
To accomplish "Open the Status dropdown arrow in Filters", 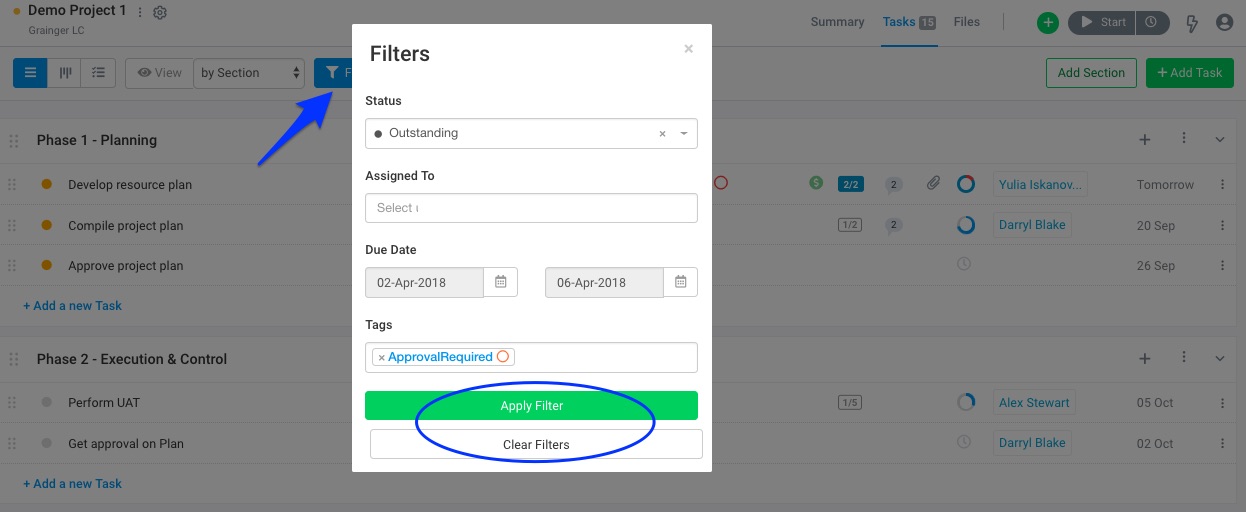I will tap(684, 133).
